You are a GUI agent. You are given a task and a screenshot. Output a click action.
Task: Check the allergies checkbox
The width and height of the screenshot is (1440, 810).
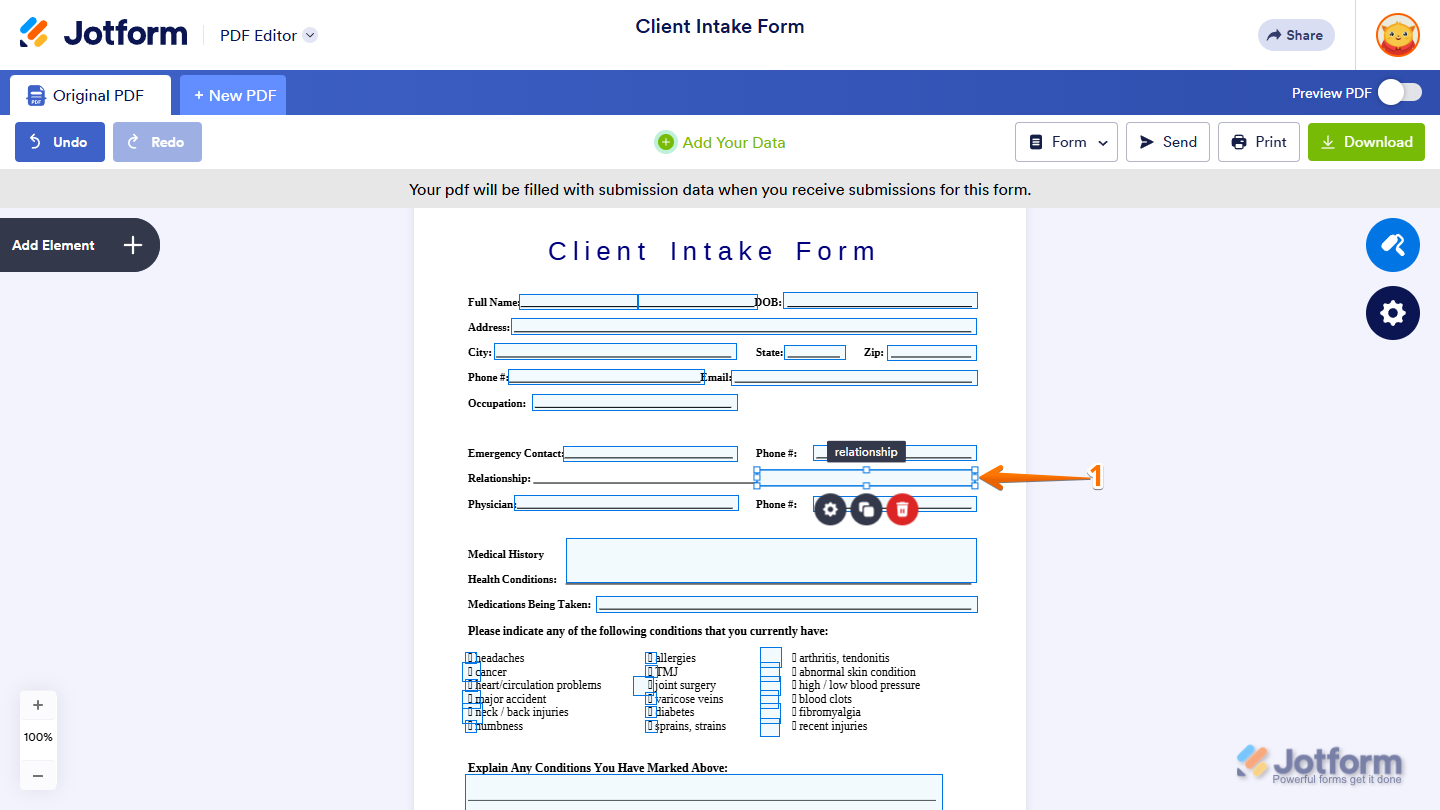click(649, 657)
